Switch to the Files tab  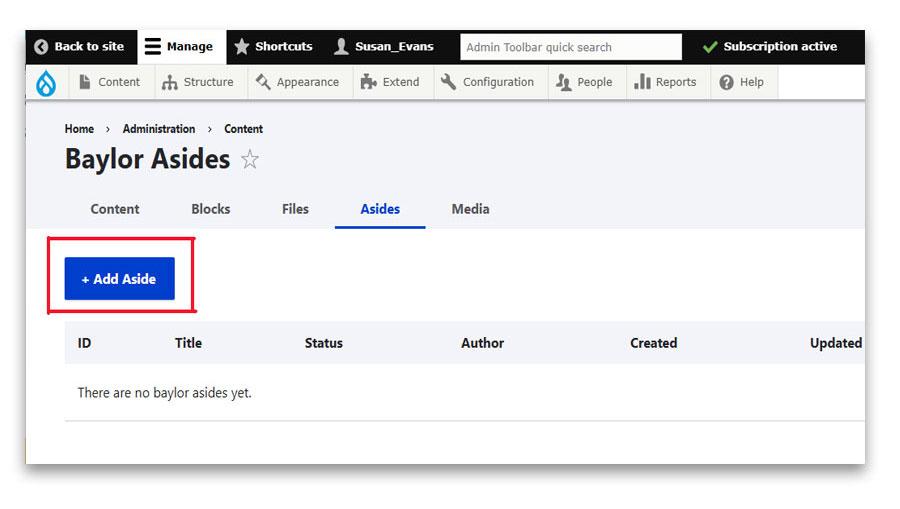point(295,209)
